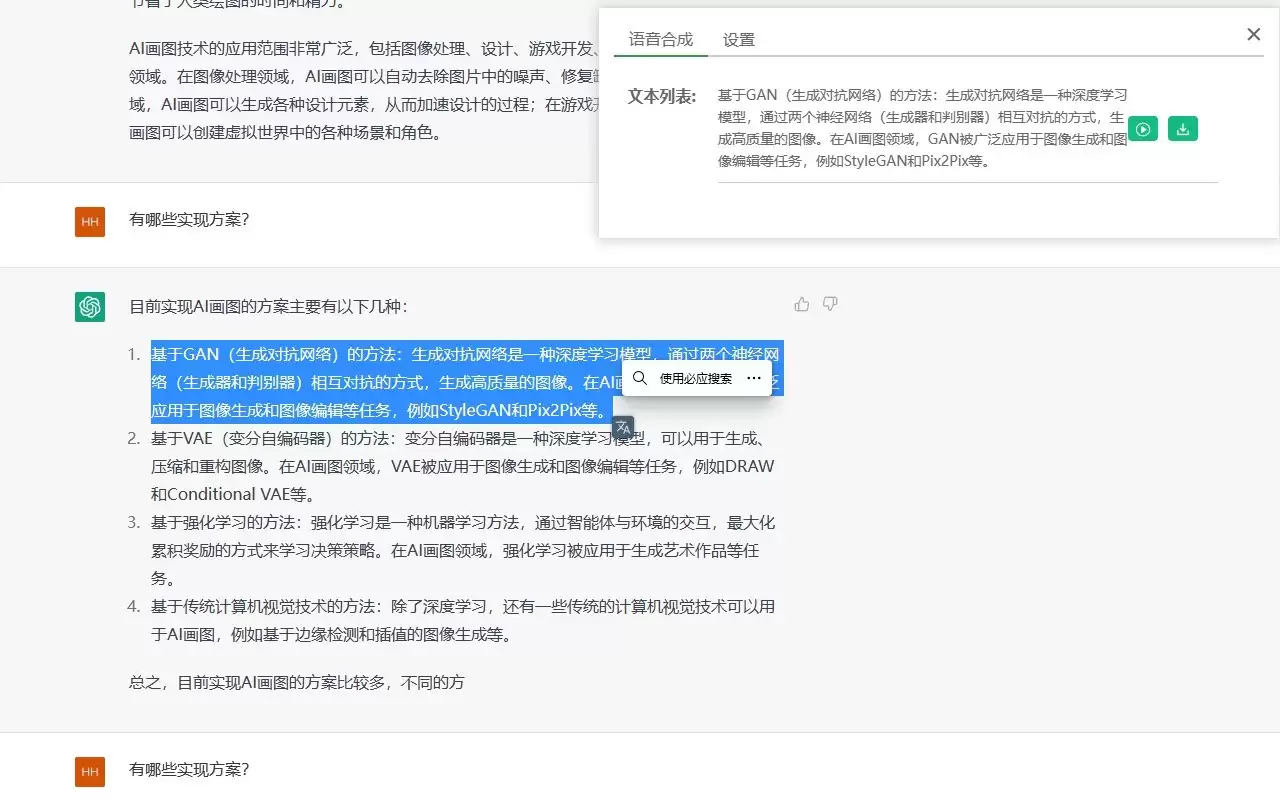Click the translate icon below selected text
The height and width of the screenshot is (800, 1280).
pyautogui.click(x=623, y=427)
